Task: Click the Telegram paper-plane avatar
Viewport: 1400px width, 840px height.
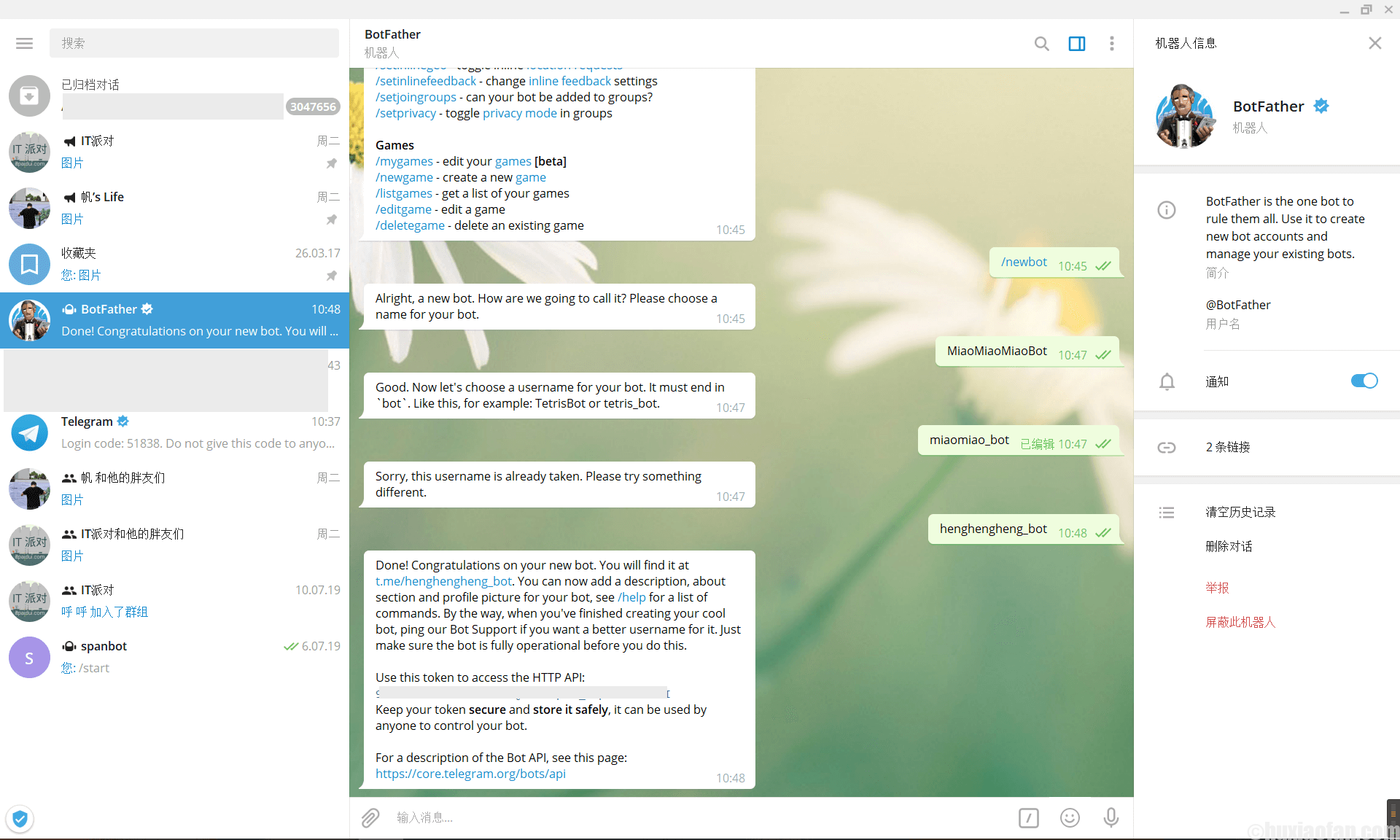Action: click(x=29, y=432)
